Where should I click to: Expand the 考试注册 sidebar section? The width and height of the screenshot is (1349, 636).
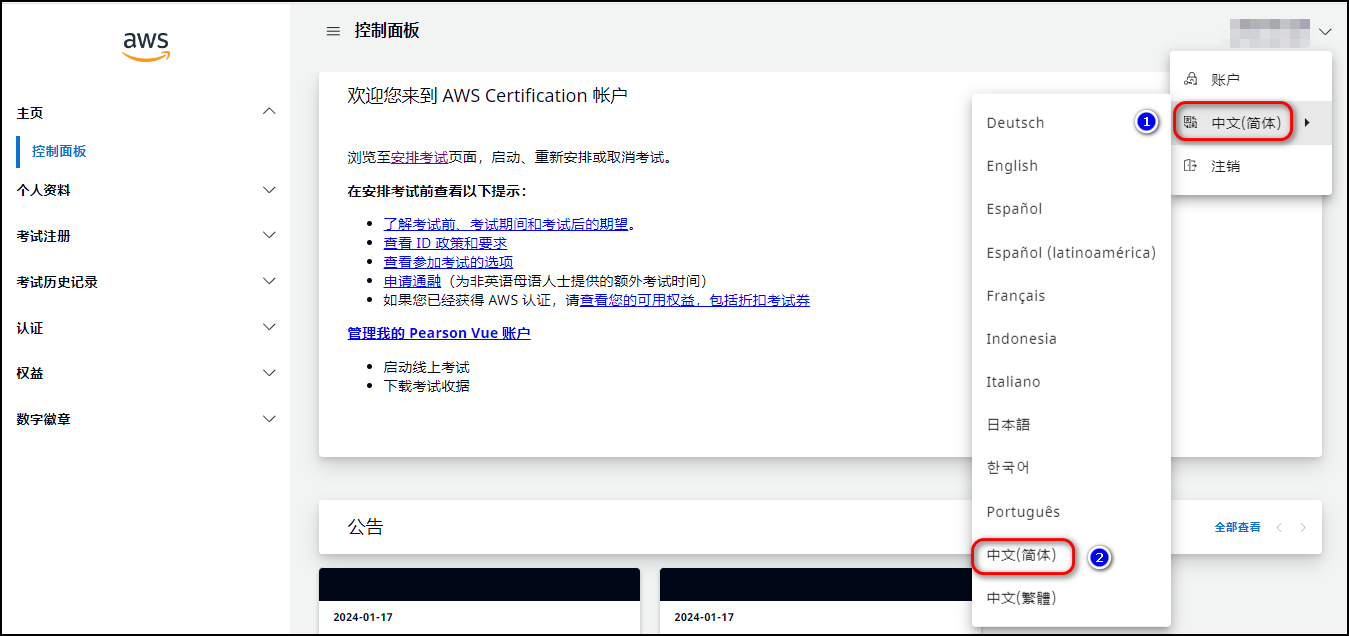point(268,235)
